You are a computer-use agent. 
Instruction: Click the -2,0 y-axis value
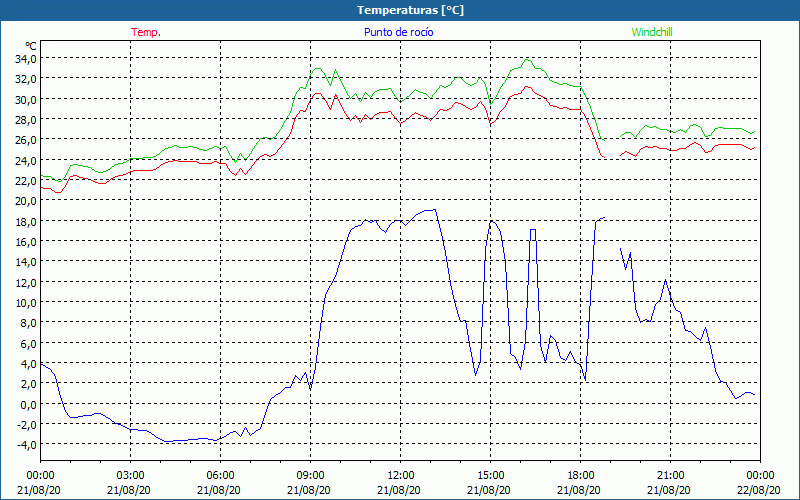tap(27, 424)
